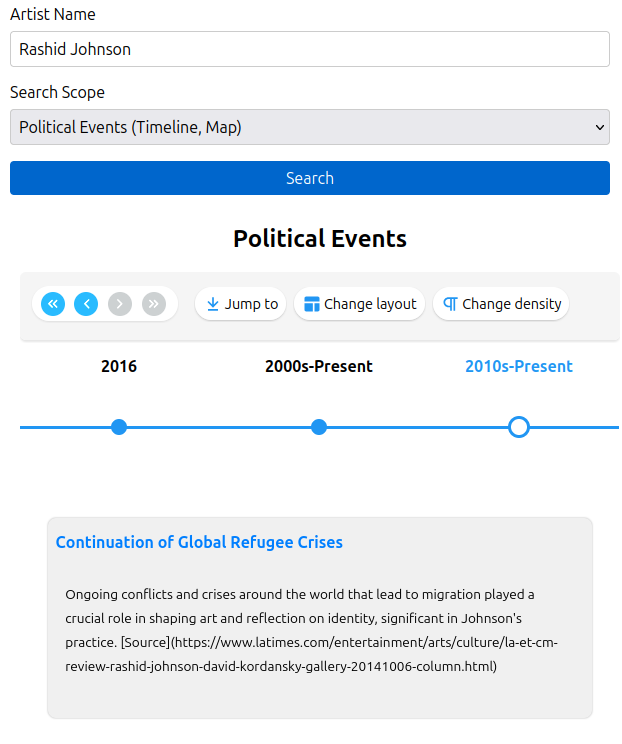Click the Change layout button
622x744 pixels.
[x=360, y=304]
